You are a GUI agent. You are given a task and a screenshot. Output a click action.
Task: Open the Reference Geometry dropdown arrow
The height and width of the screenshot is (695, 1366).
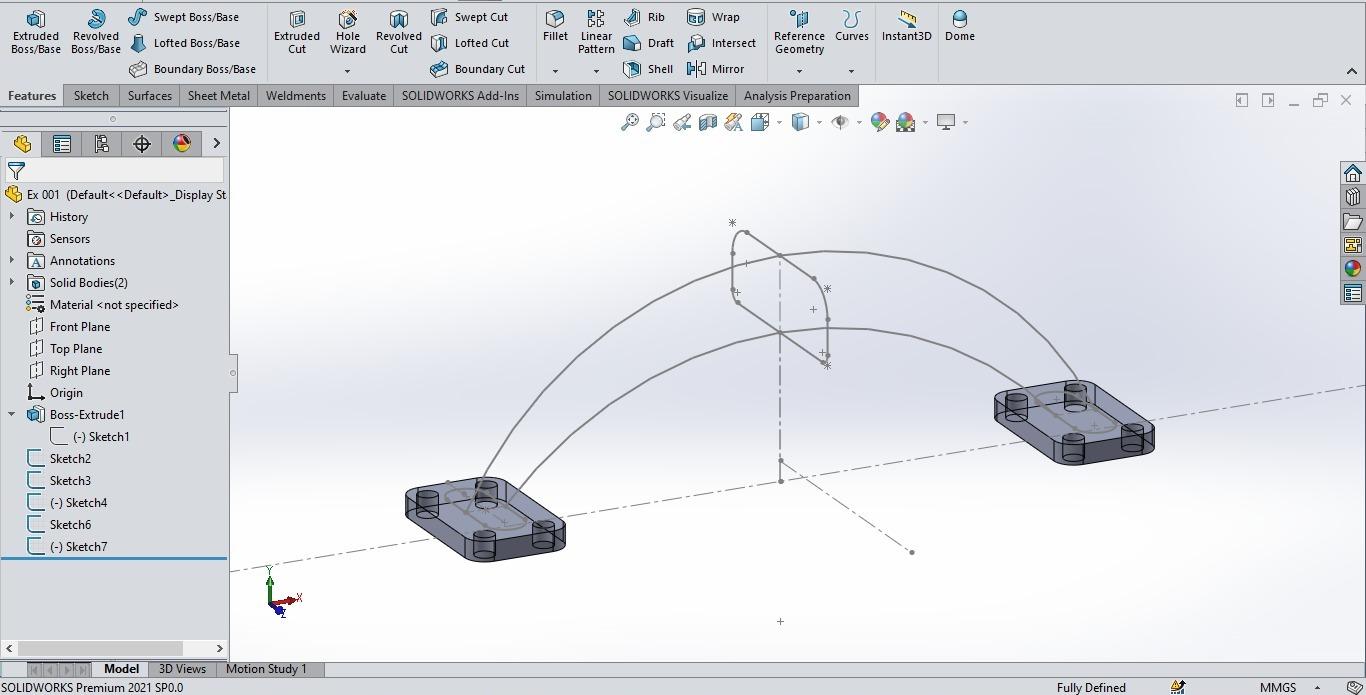[x=799, y=71]
